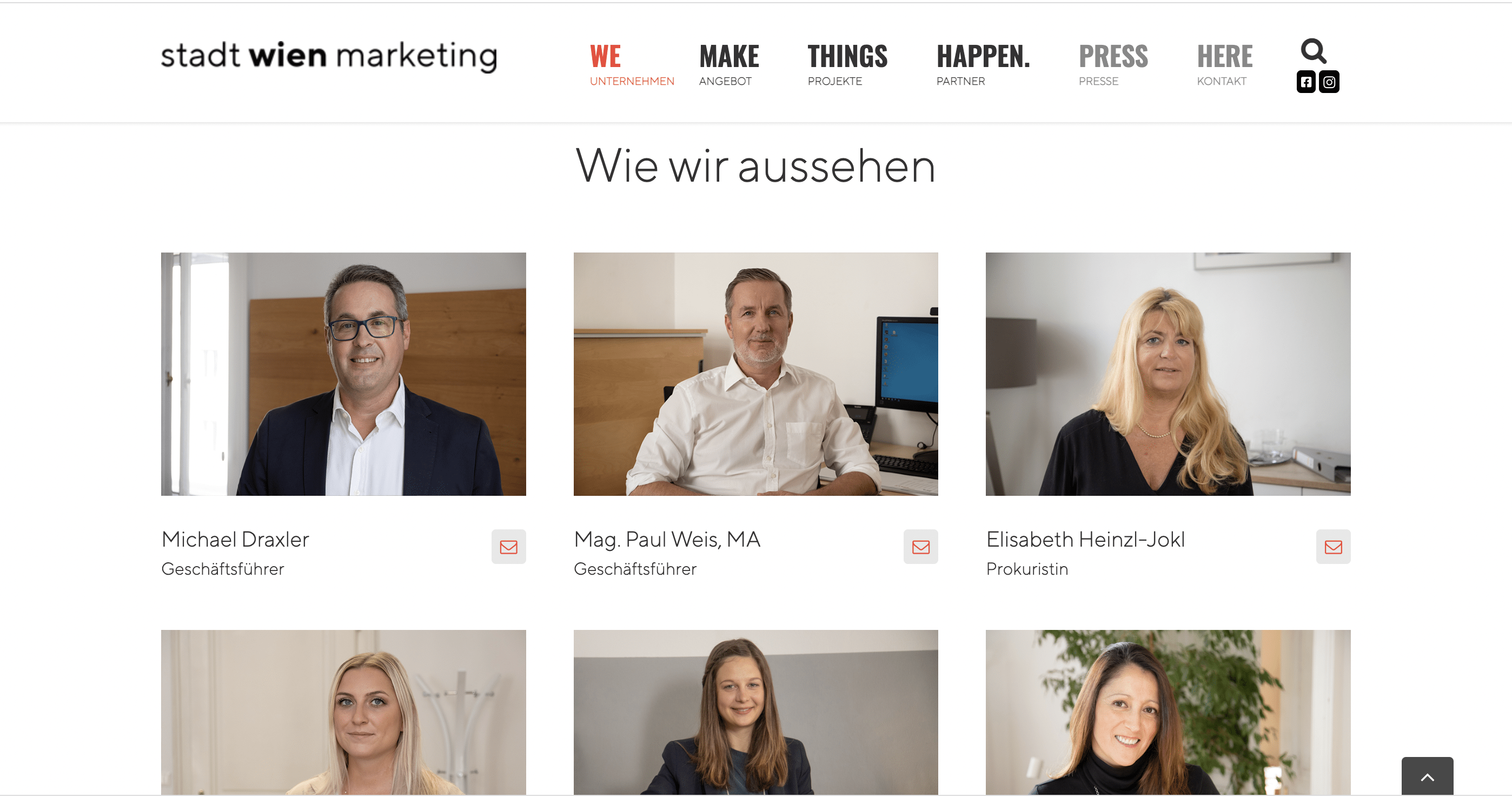The image size is (1512, 797).
Task: Go to stadt wien marketing logo home
Action: (x=329, y=56)
